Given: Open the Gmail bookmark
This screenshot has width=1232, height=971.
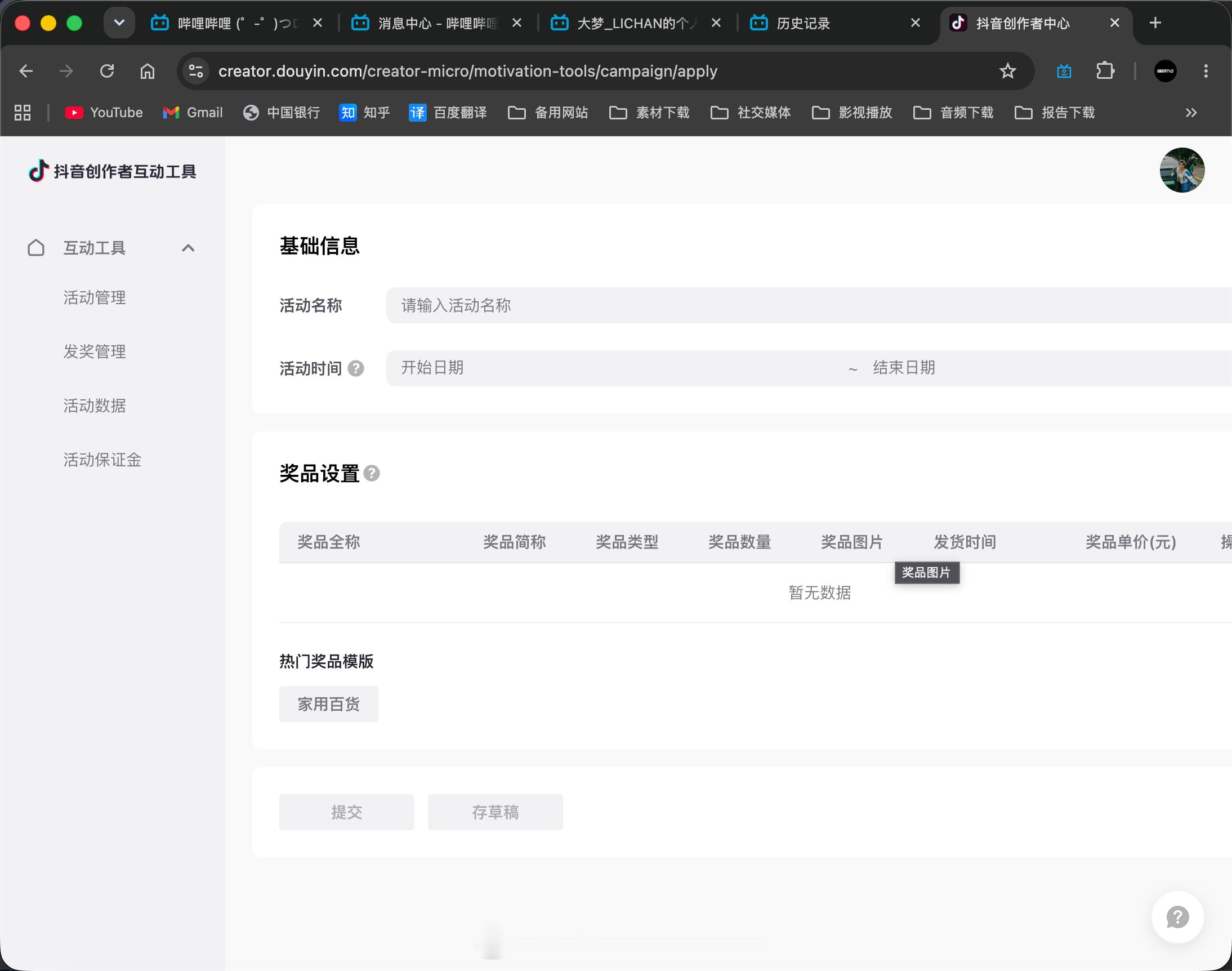Looking at the screenshot, I should pyautogui.click(x=193, y=113).
